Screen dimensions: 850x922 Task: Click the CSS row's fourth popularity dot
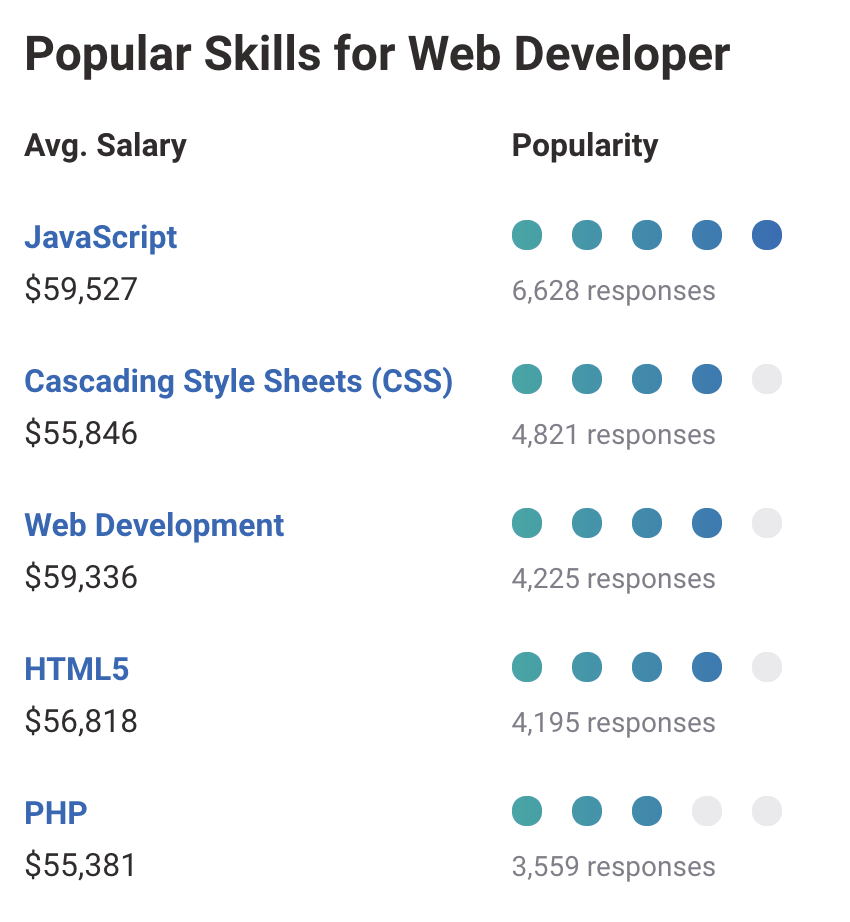click(x=707, y=379)
